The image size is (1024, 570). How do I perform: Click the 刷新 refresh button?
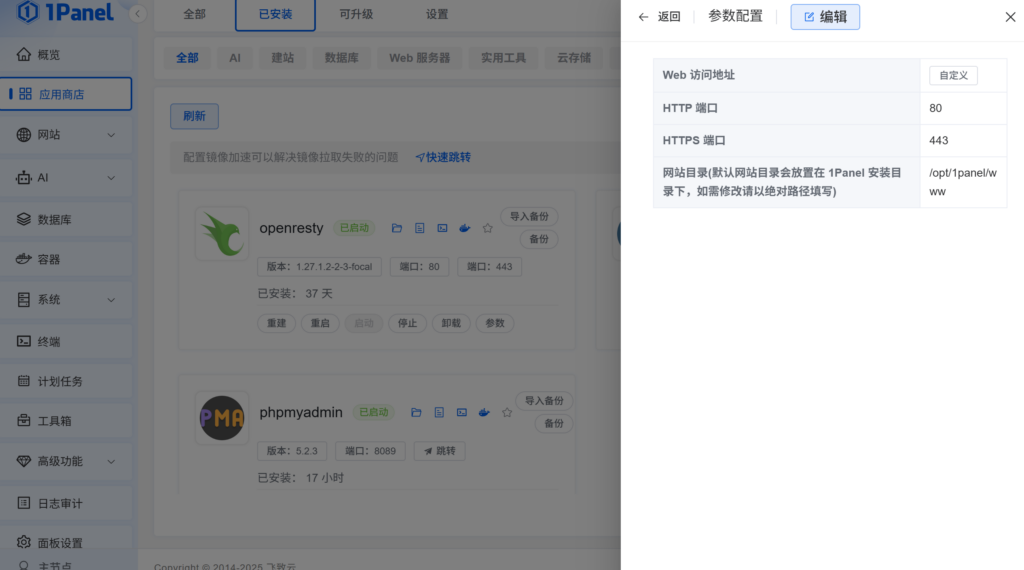click(x=195, y=116)
